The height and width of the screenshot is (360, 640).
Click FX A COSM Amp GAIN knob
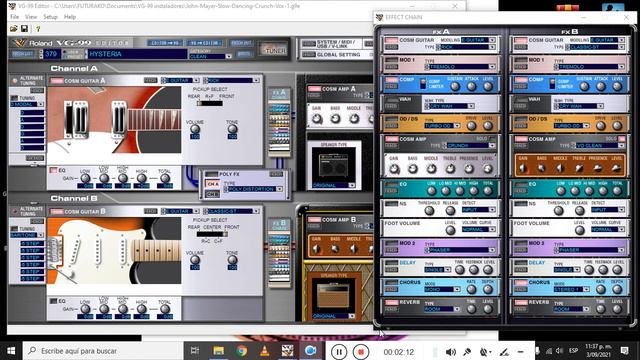point(394,168)
